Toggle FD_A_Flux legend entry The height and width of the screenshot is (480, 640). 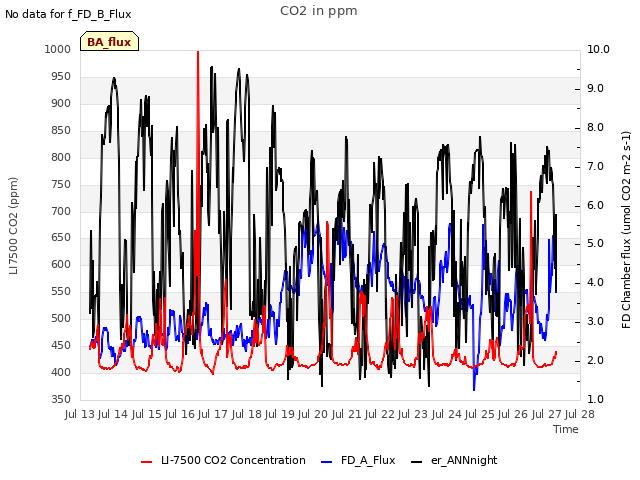click(358, 460)
